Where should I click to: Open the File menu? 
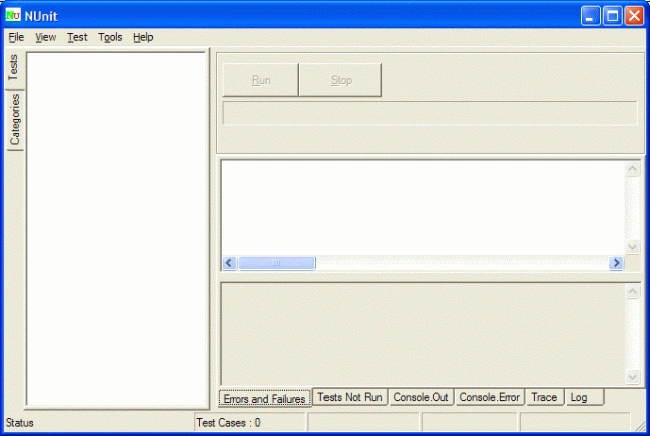click(x=16, y=37)
